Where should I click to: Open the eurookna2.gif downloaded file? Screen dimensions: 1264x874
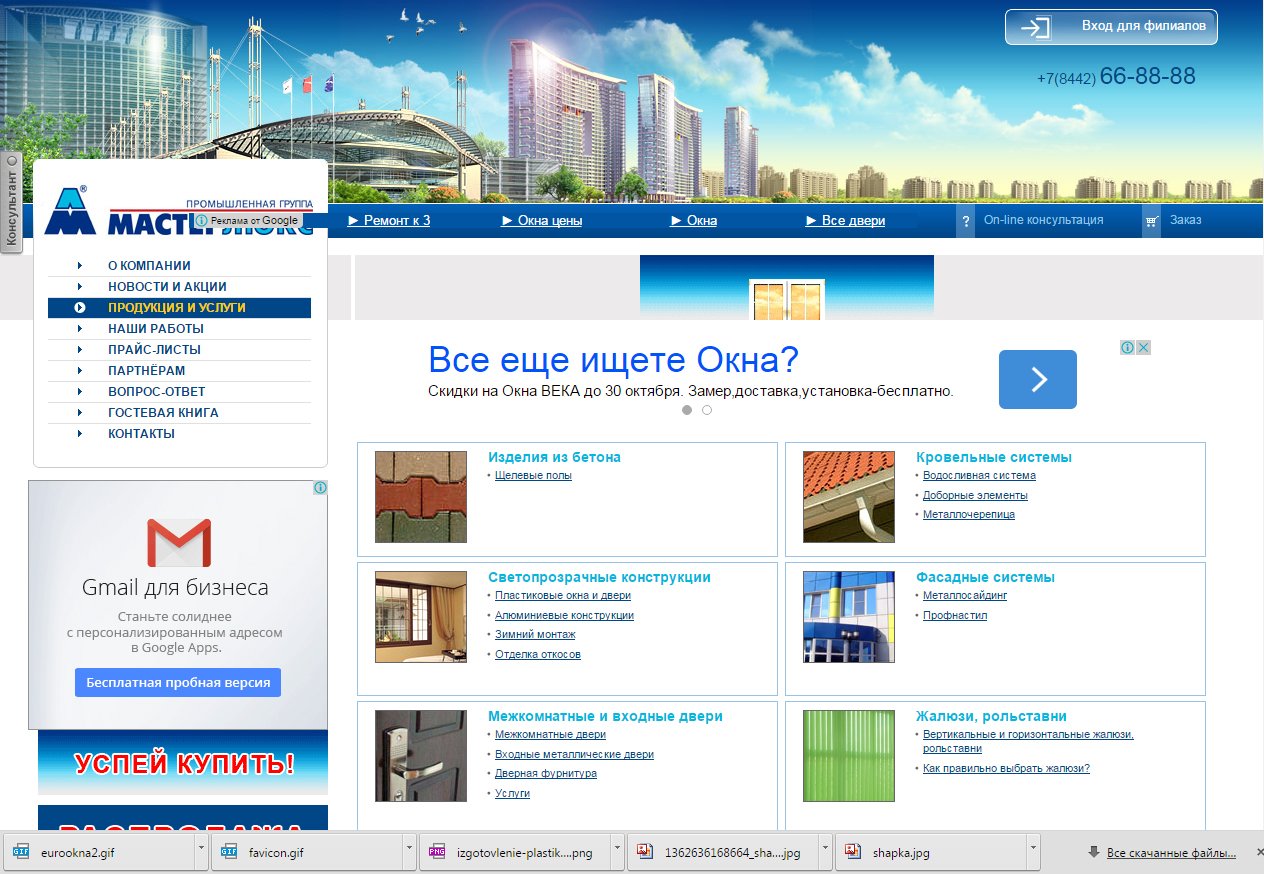(99, 853)
